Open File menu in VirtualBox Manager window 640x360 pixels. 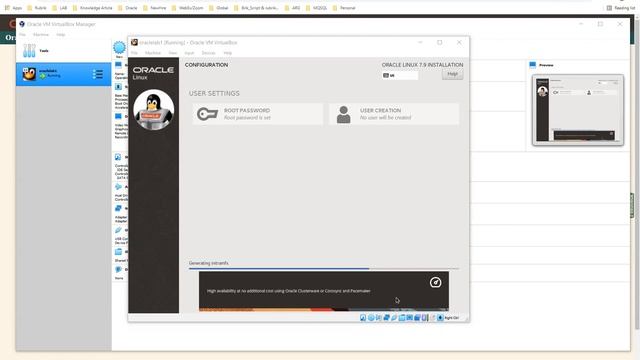22,35
